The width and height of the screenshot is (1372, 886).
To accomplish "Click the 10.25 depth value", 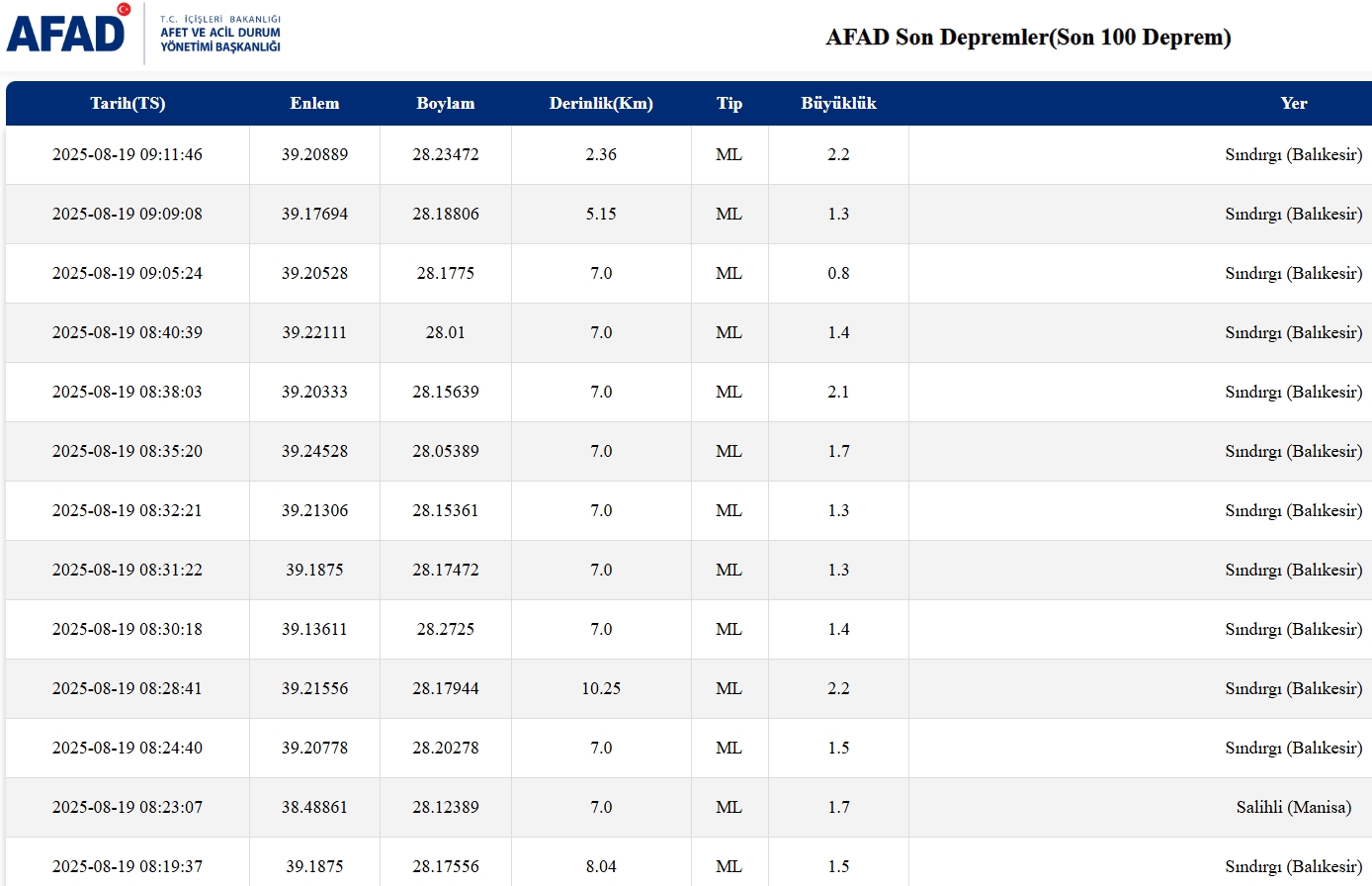I will tap(601, 688).
